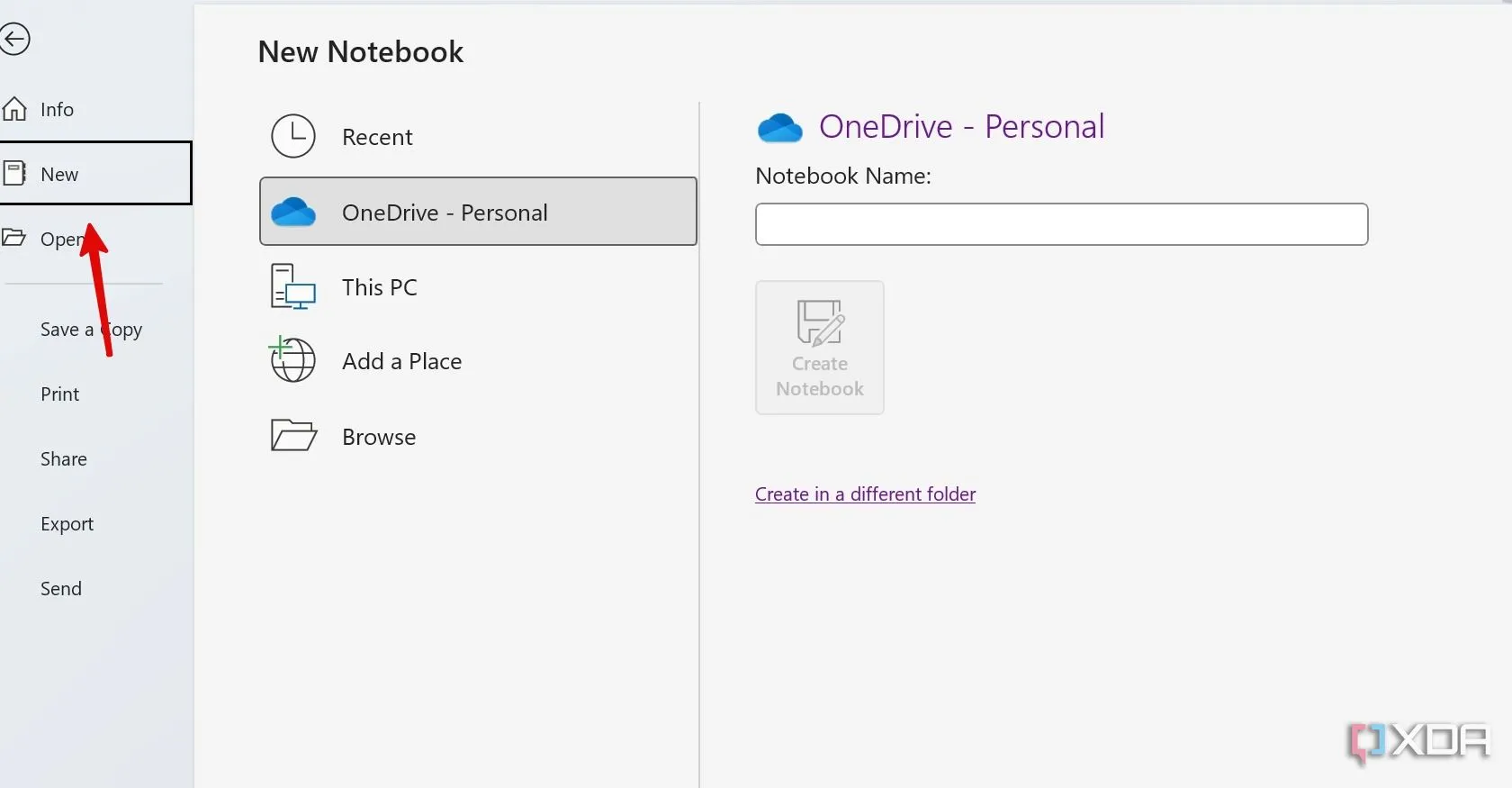Select OneDrive - Personal location label
This screenshot has width=1512, height=788.
[445, 213]
